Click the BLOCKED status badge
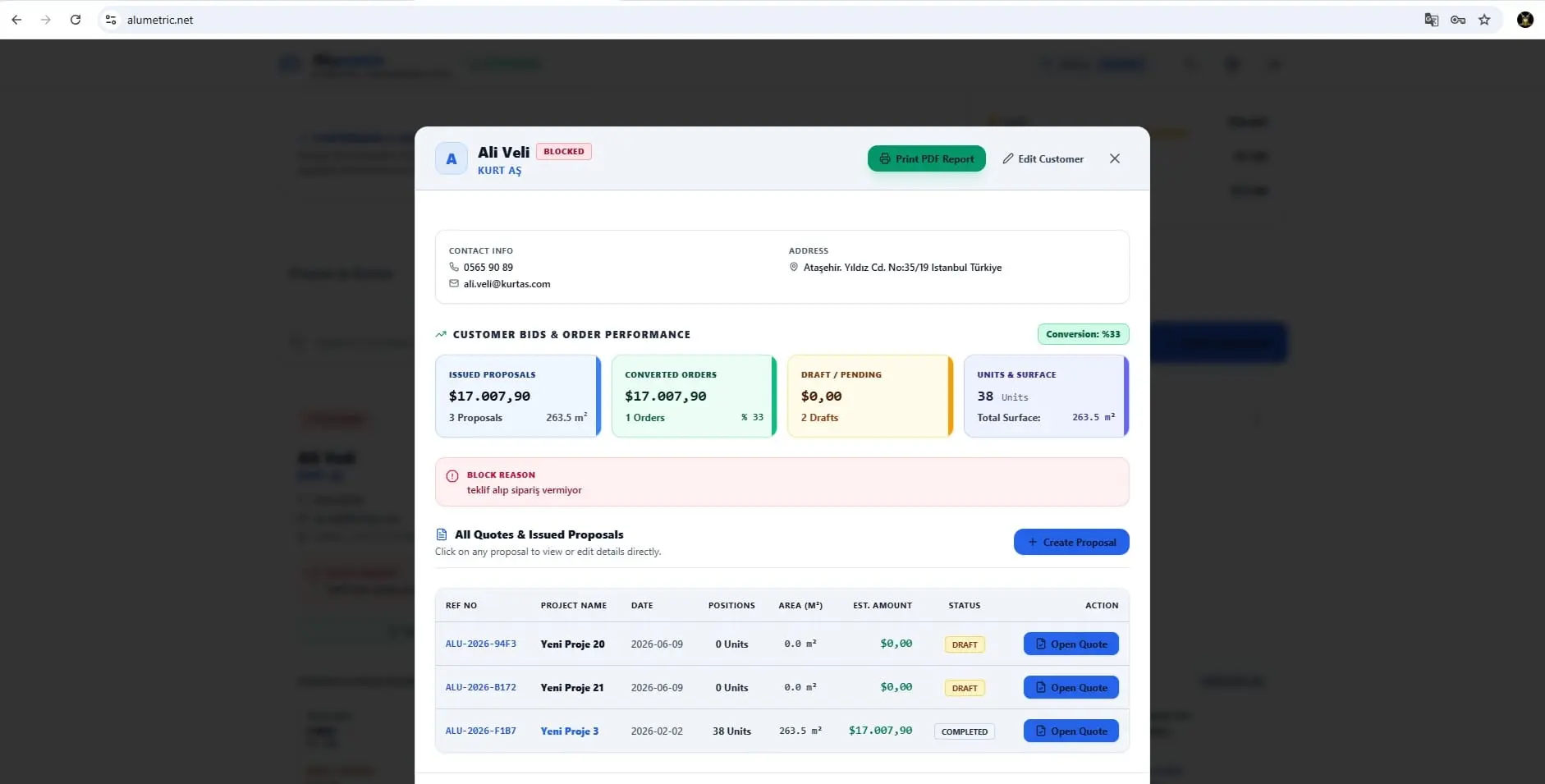 tap(564, 151)
